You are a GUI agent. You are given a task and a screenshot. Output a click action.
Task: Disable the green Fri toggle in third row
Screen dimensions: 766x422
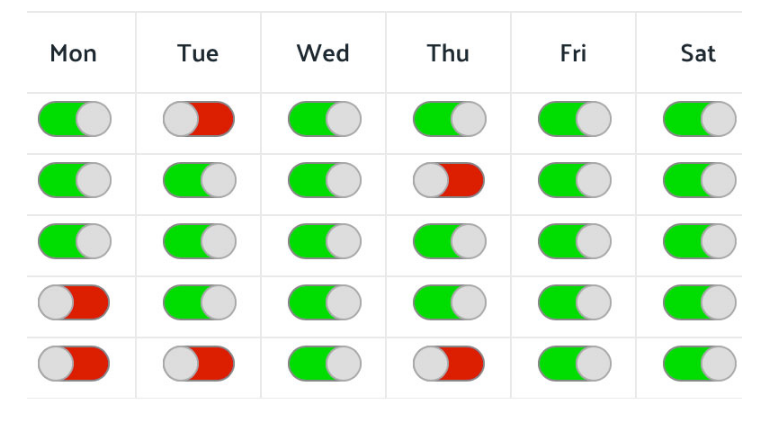(575, 241)
